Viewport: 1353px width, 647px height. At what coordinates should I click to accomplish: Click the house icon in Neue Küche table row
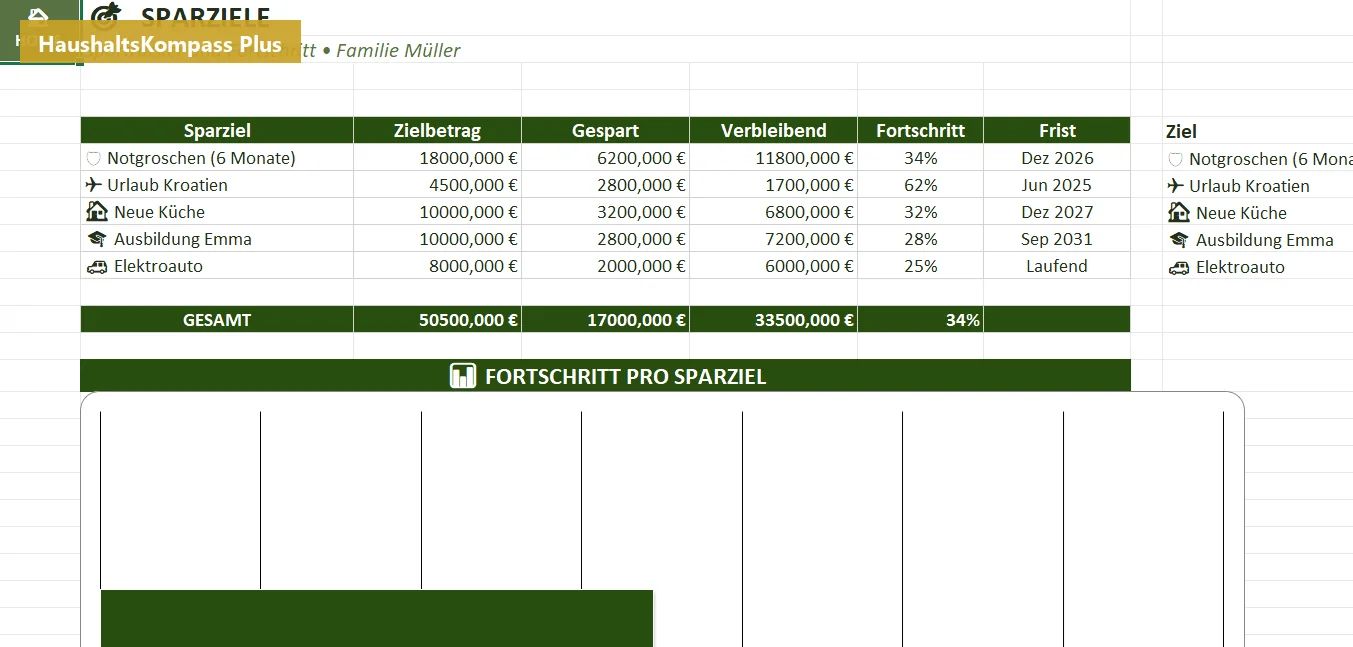click(x=97, y=211)
